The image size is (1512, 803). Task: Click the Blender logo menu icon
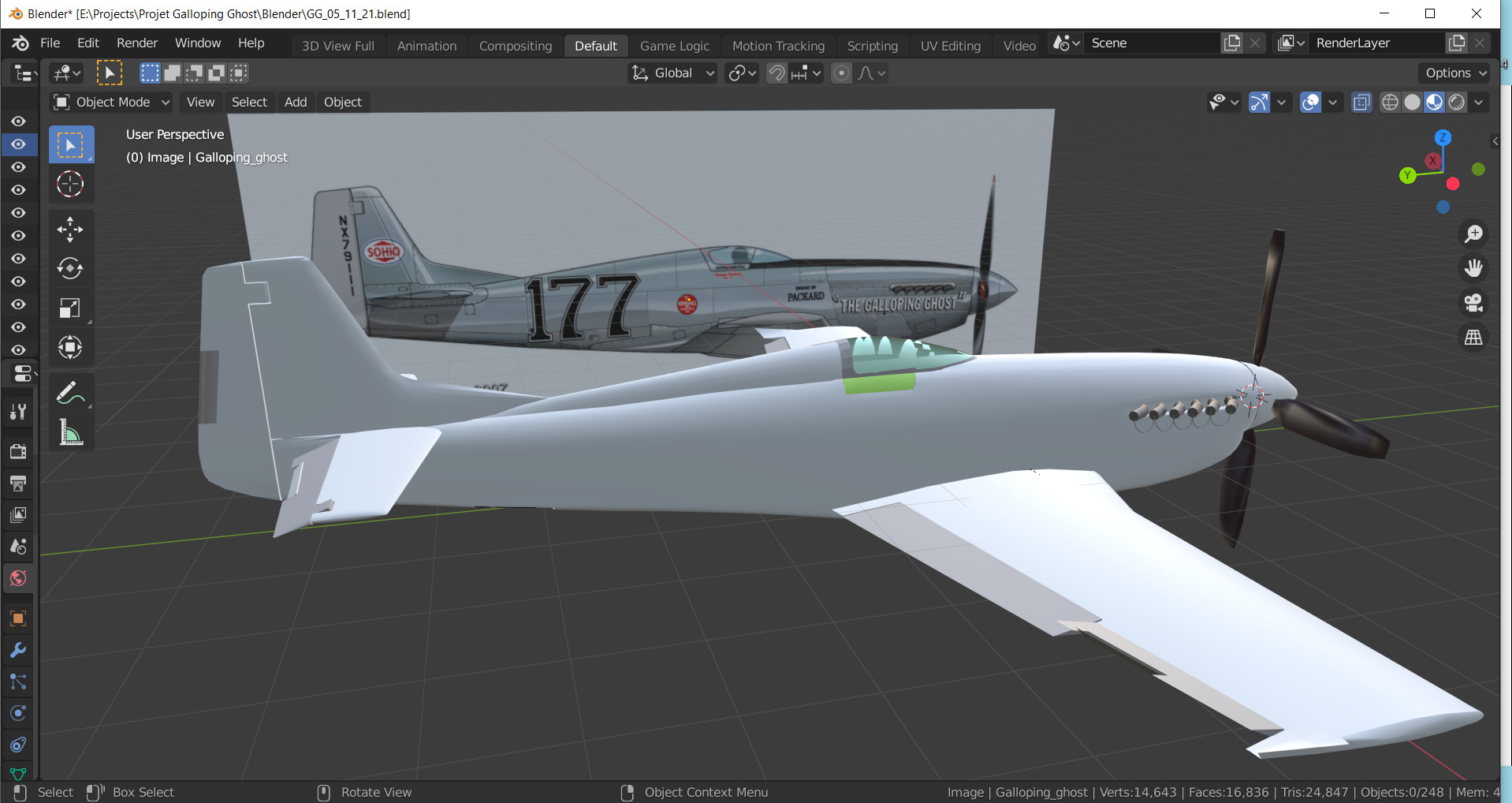click(x=20, y=43)
